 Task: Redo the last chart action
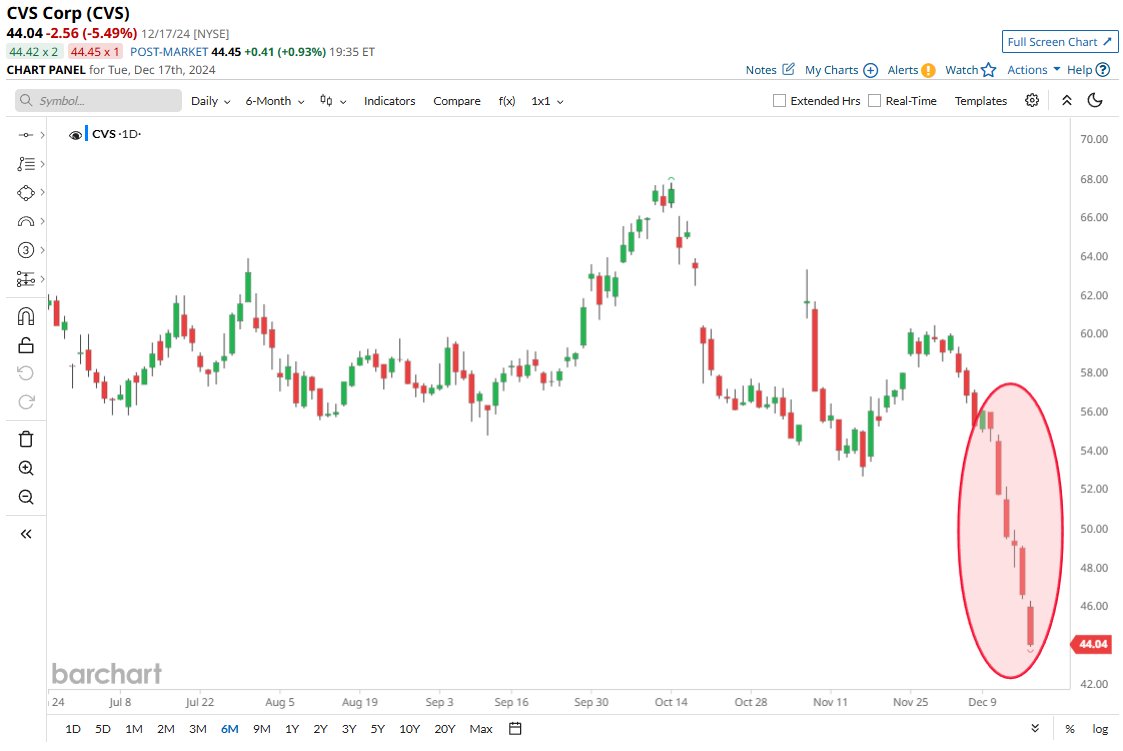pyautogui.click(x=26, y=402)
